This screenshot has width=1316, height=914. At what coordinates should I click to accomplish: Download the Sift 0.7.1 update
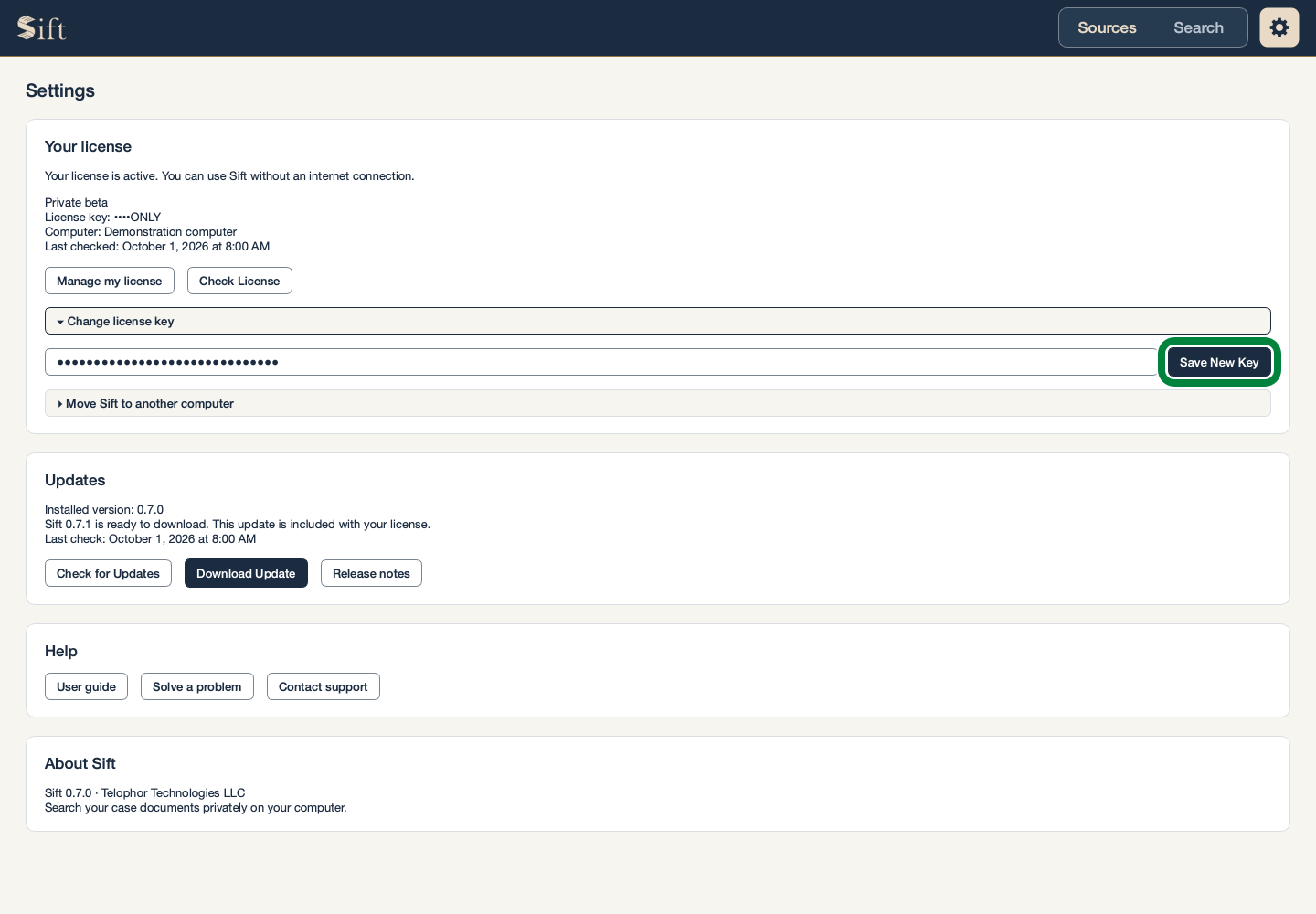point(246,573)
